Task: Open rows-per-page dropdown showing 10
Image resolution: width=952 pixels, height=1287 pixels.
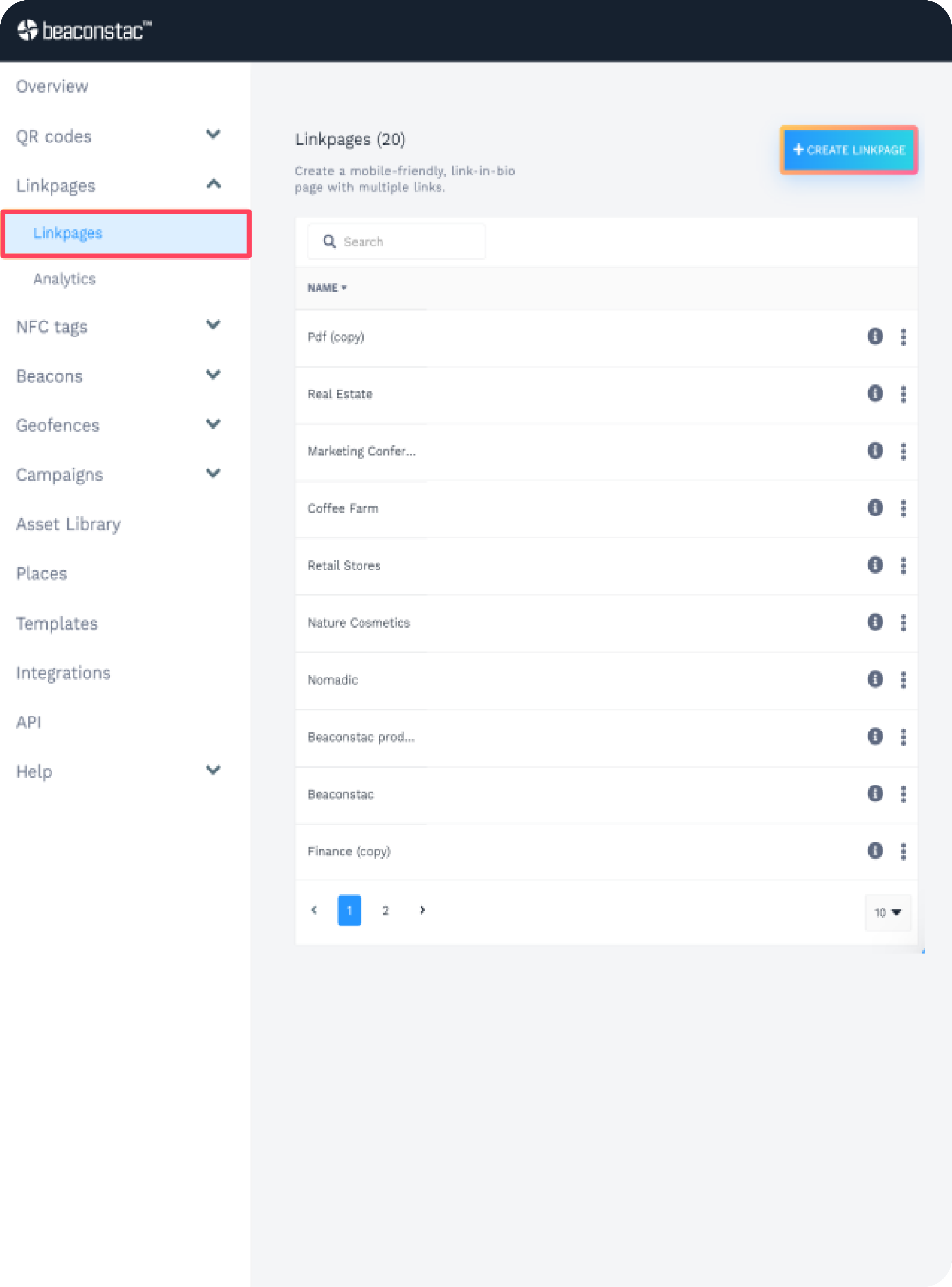Action: pyautogui.click(x=888, y=912)
